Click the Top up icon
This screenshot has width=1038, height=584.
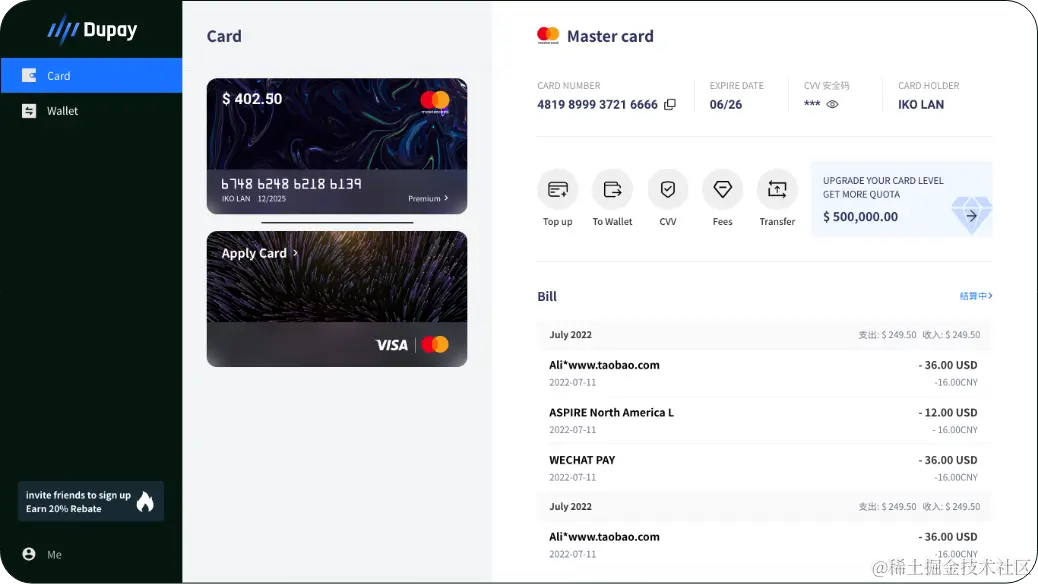(x=557, y=190)
